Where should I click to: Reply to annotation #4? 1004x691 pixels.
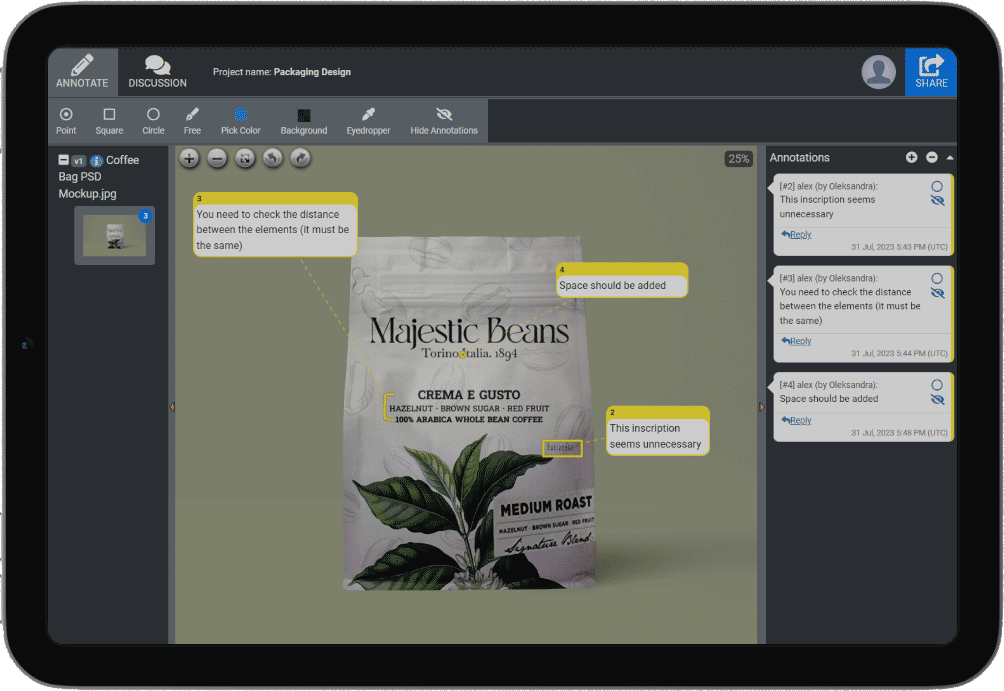(x=797, y=420)
